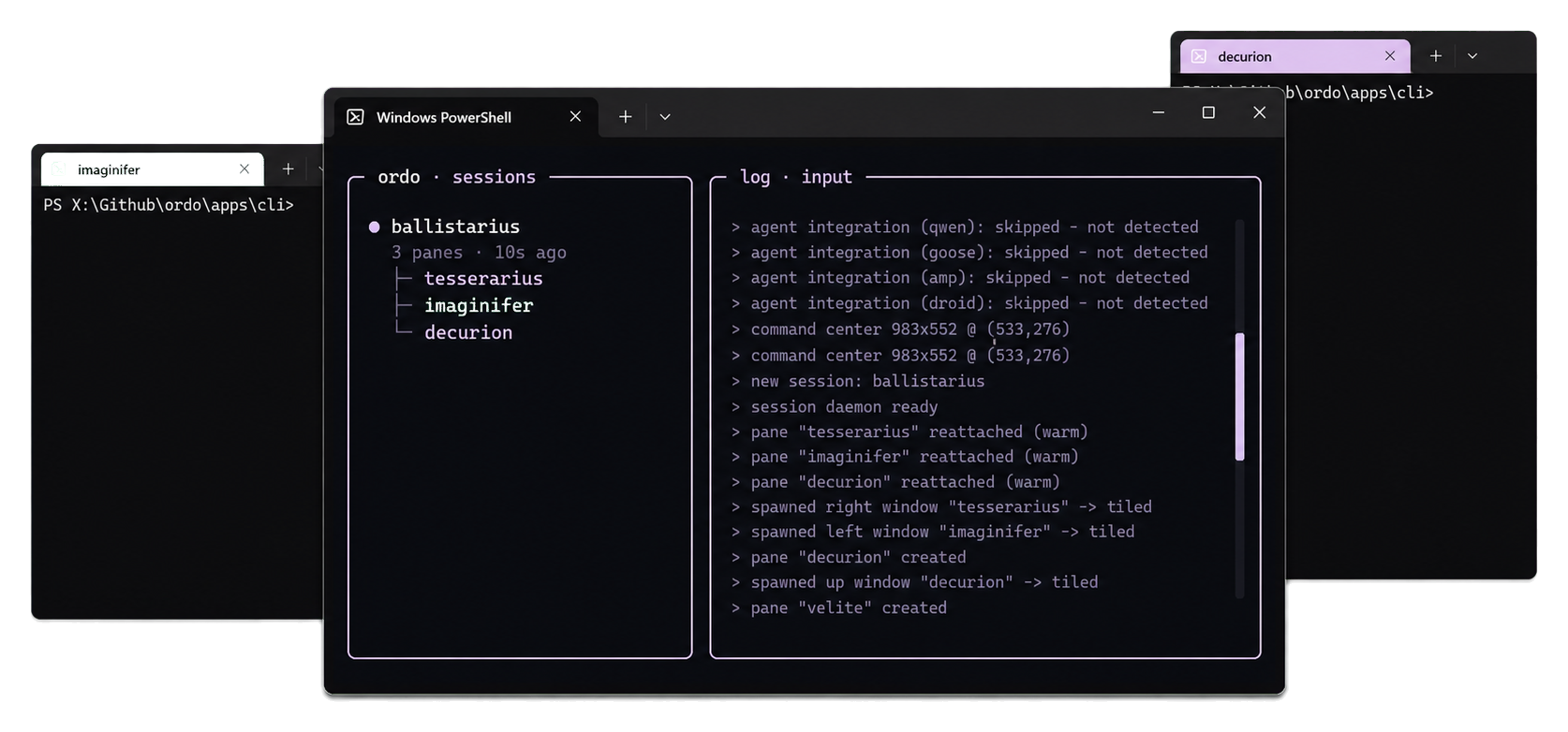Close the decurion tab

pos(1390,56)
